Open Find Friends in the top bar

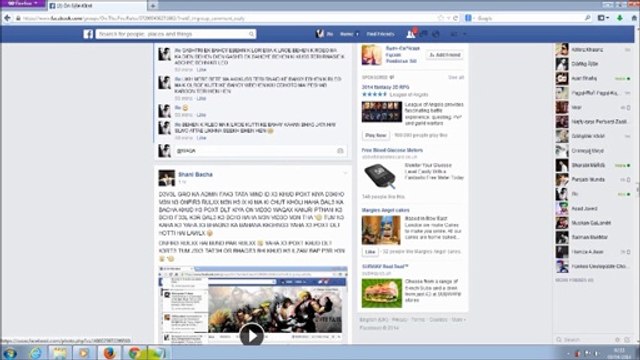point(380,34)
